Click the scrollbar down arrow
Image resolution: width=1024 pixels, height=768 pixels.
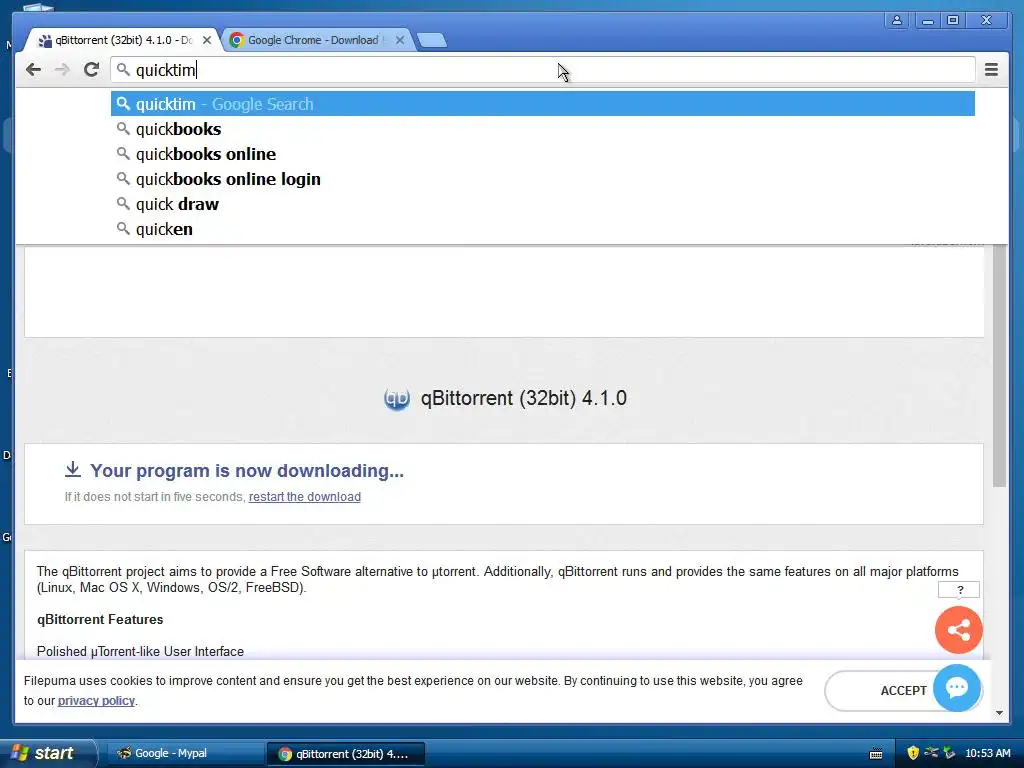[999, 713]
